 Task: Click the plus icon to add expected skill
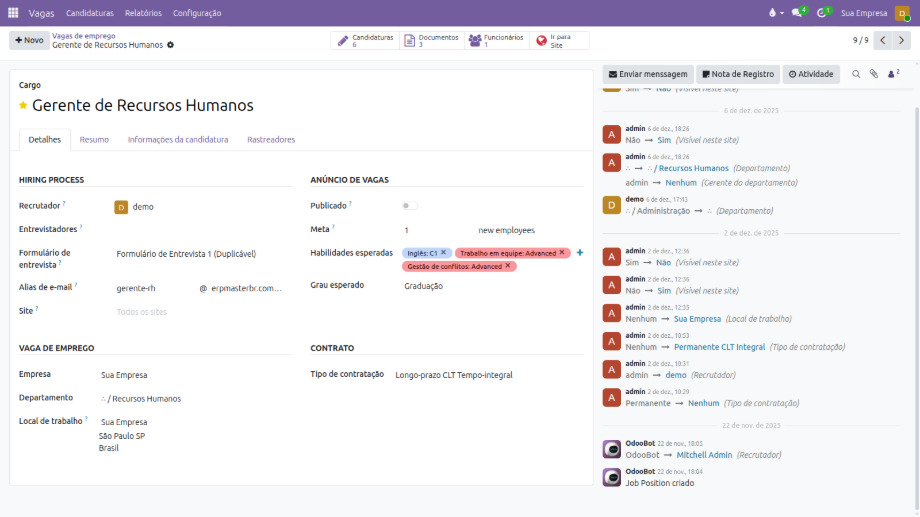coord(580,253)
